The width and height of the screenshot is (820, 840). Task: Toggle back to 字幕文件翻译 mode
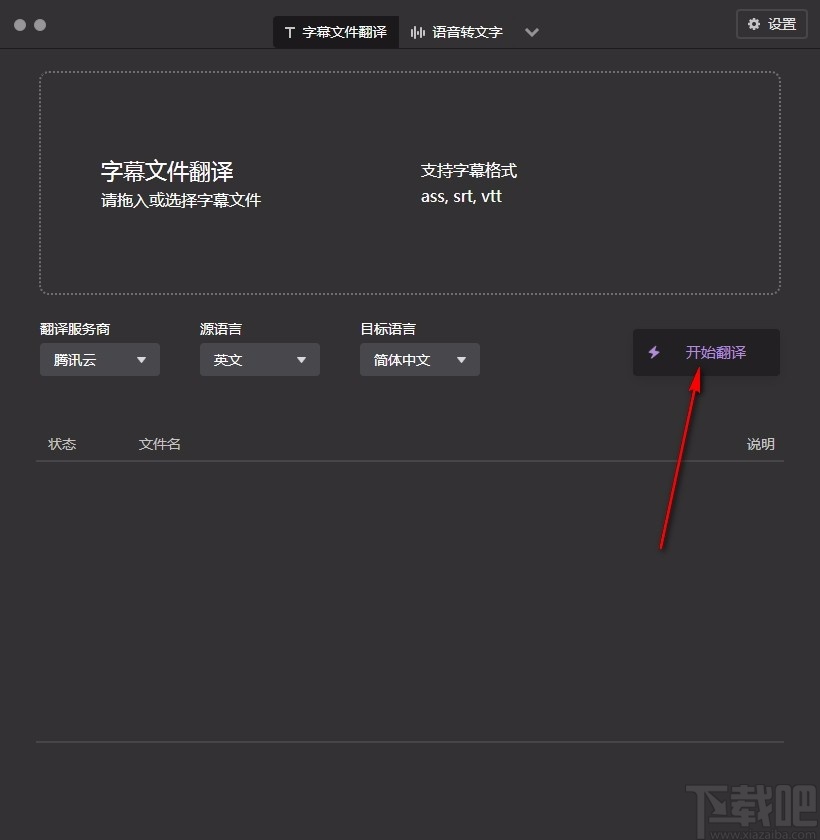click(335, 31)
